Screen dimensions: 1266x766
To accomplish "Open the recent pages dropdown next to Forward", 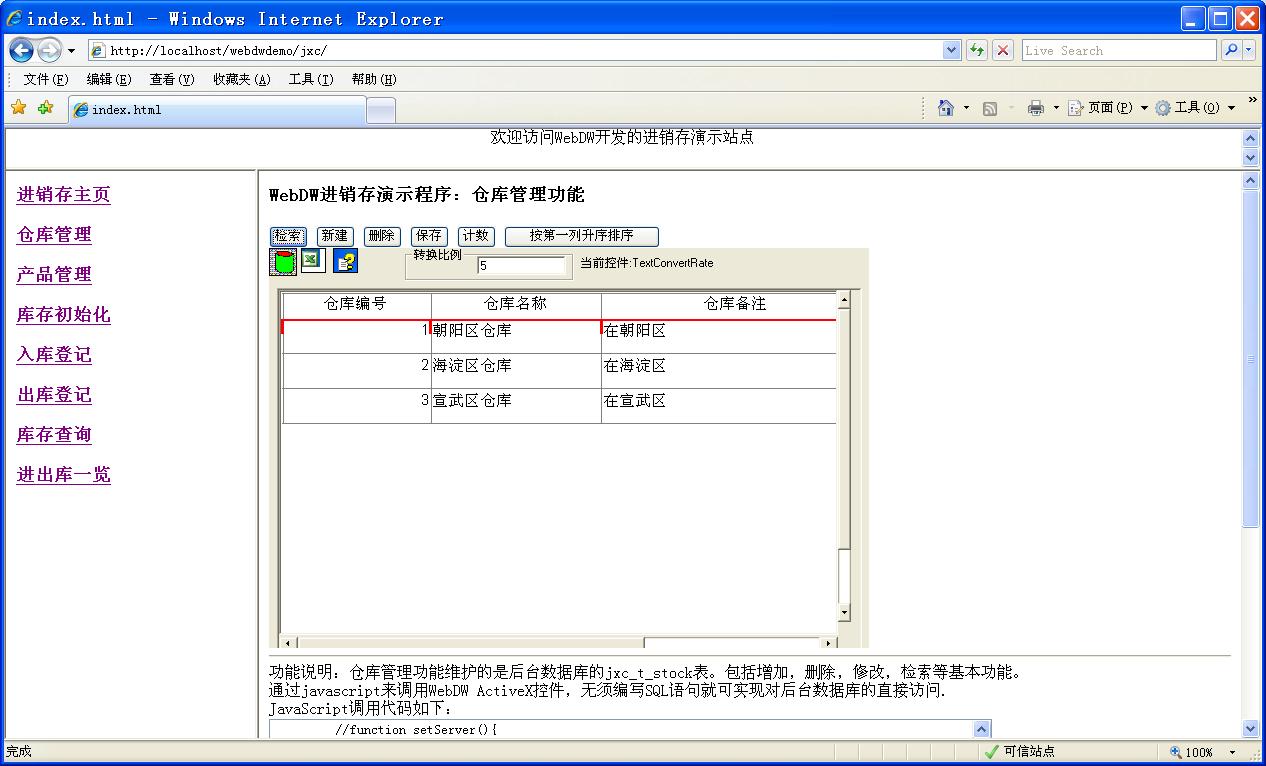I will click(71, 51).
